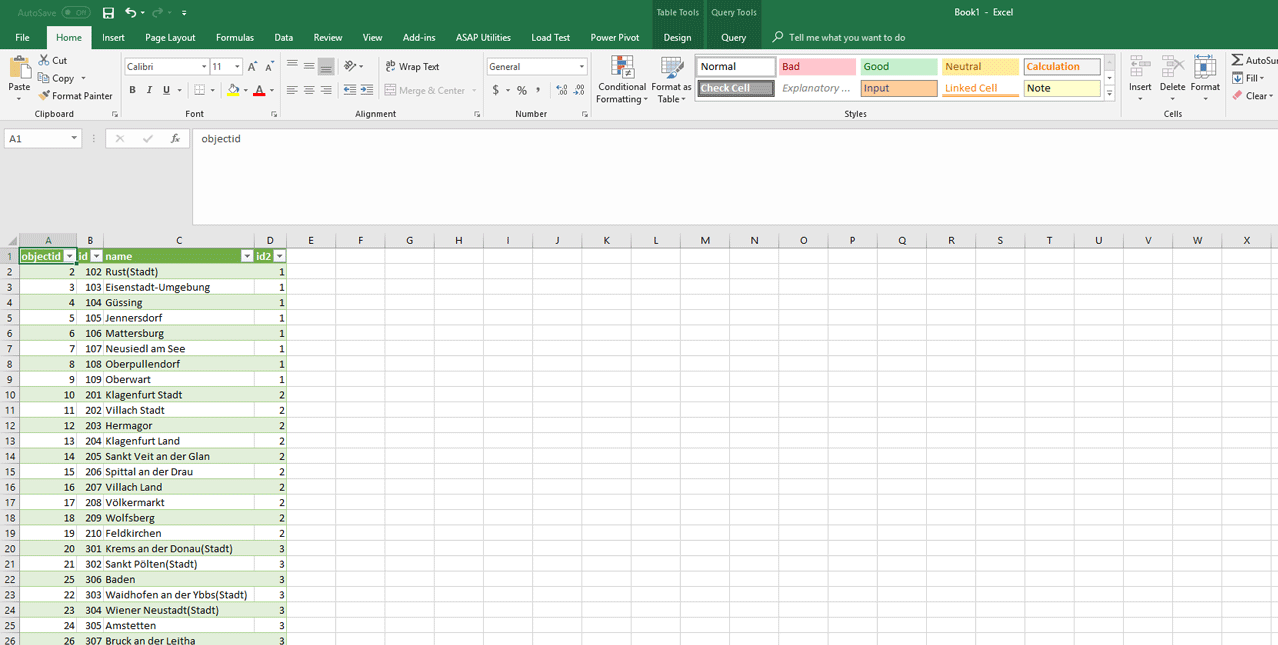Open the Name Box dropdown arrow
The image size is (1278, 645).
coord(74,139)
